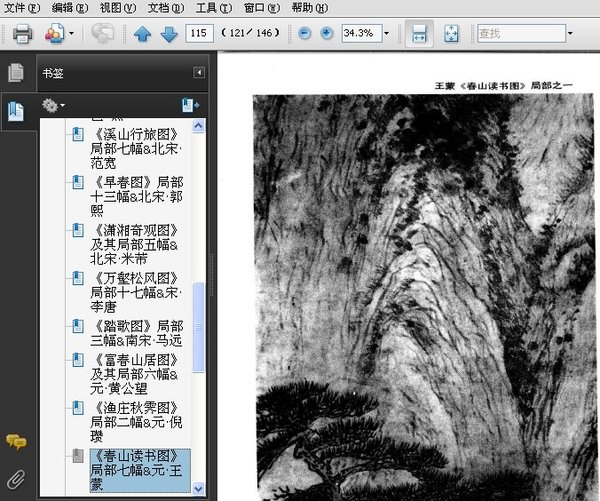
Task: Open the 视图 (View) menu
Action: [x=118, y=8]
